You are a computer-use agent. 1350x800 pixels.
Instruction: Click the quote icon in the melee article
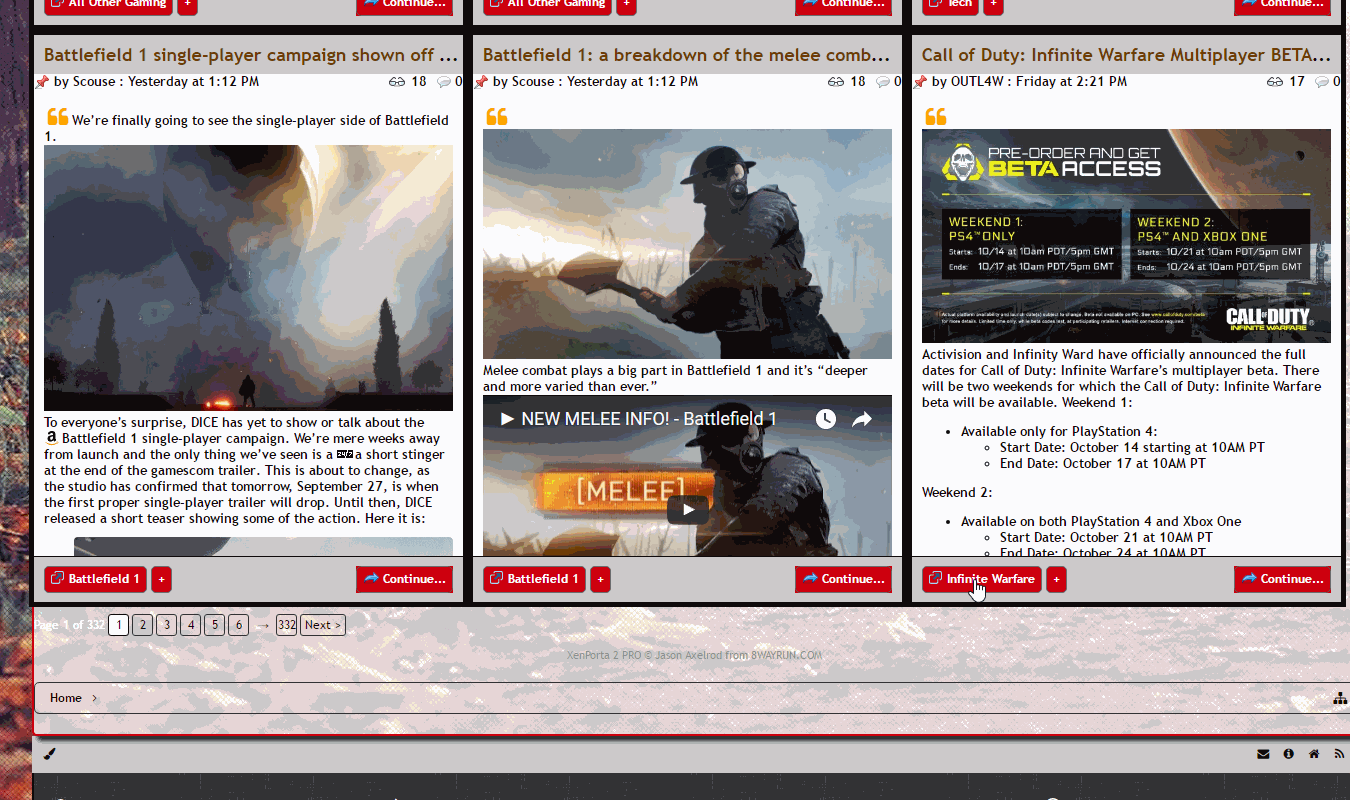coord(496,116)
